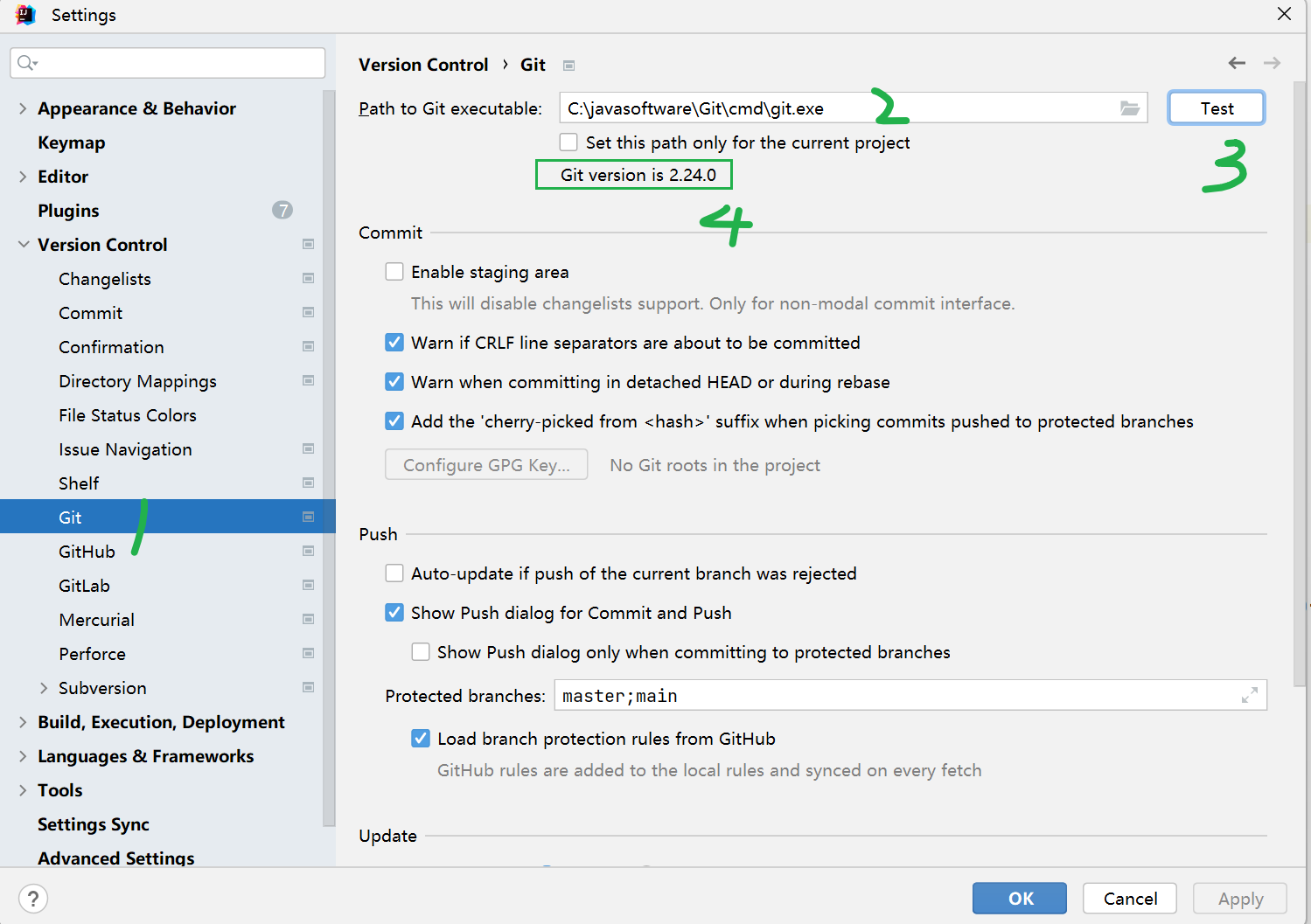Click project-level icon on GitHub row
1311x924 pixels.
(309, 551)
